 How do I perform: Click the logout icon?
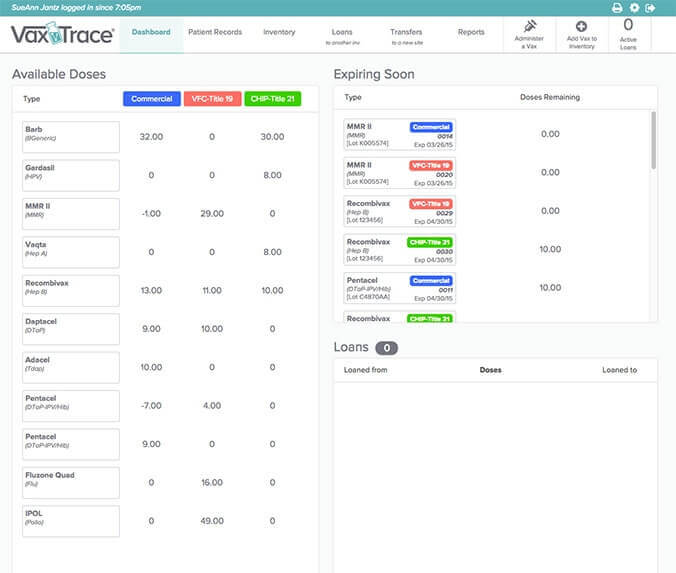point(651,8)
